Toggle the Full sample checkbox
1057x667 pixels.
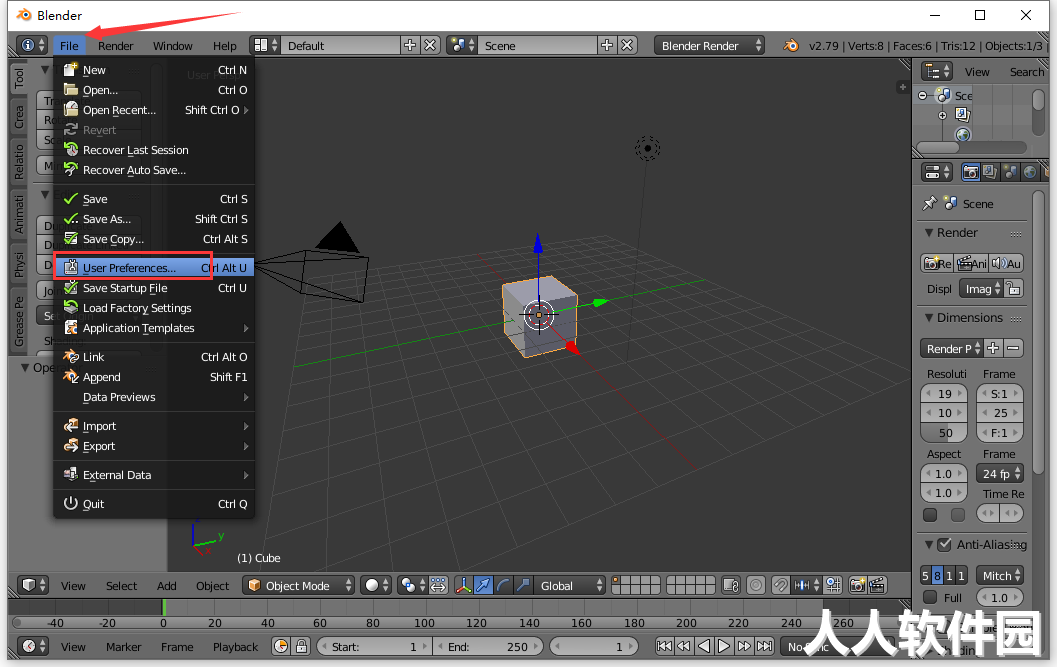(930, 597)
